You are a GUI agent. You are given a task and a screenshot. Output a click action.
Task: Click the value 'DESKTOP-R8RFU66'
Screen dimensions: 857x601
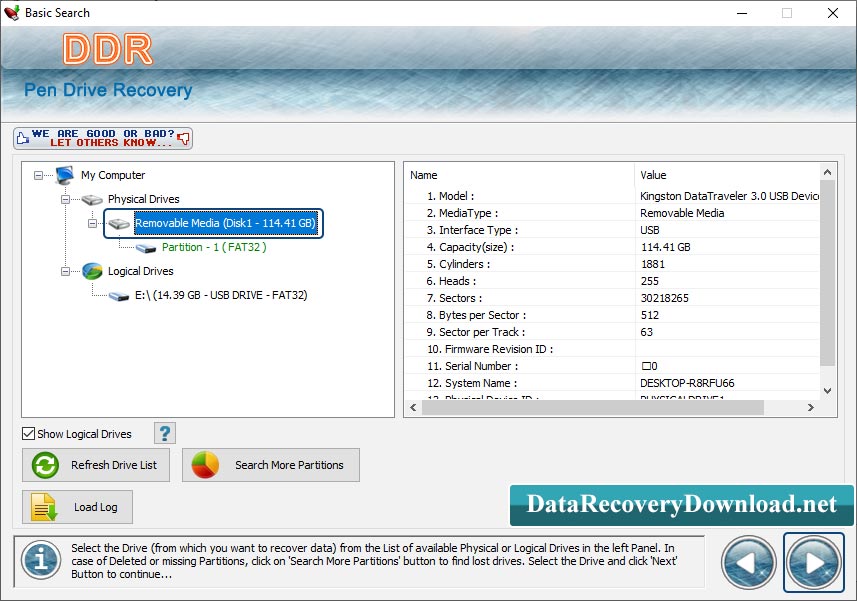(x=687, y=383)
